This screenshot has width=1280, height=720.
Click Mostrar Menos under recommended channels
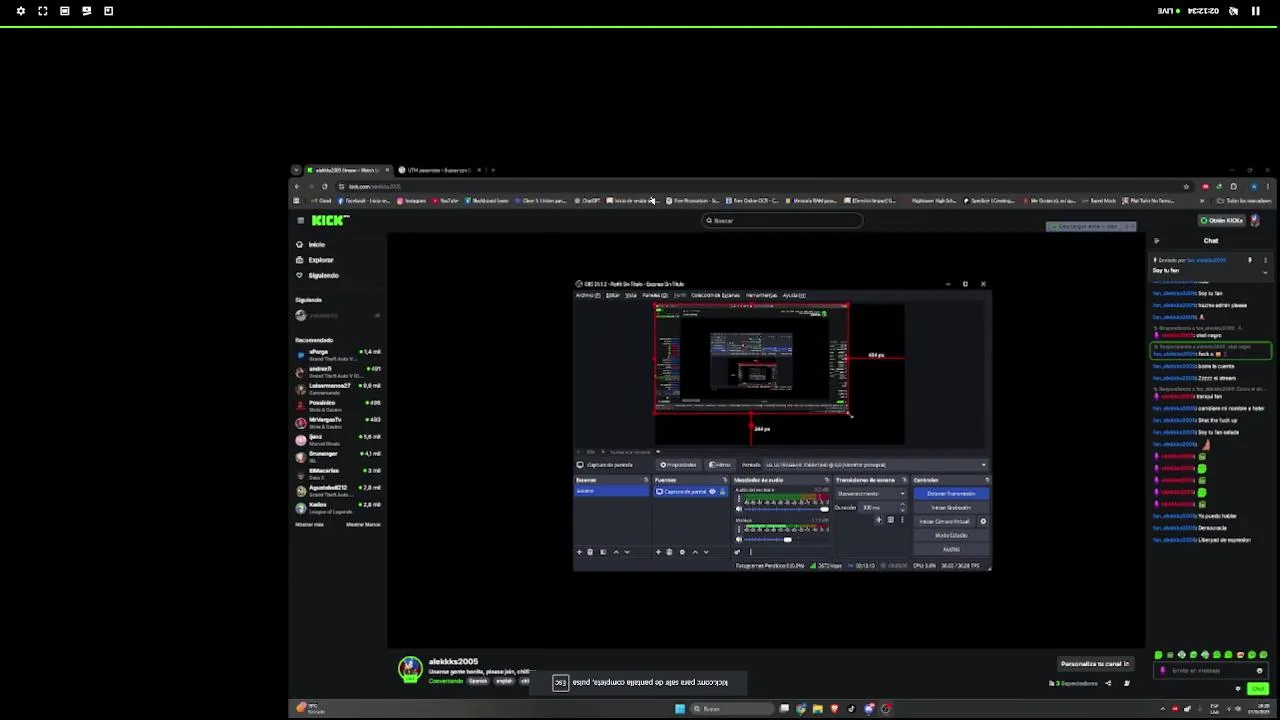[363, 524]
